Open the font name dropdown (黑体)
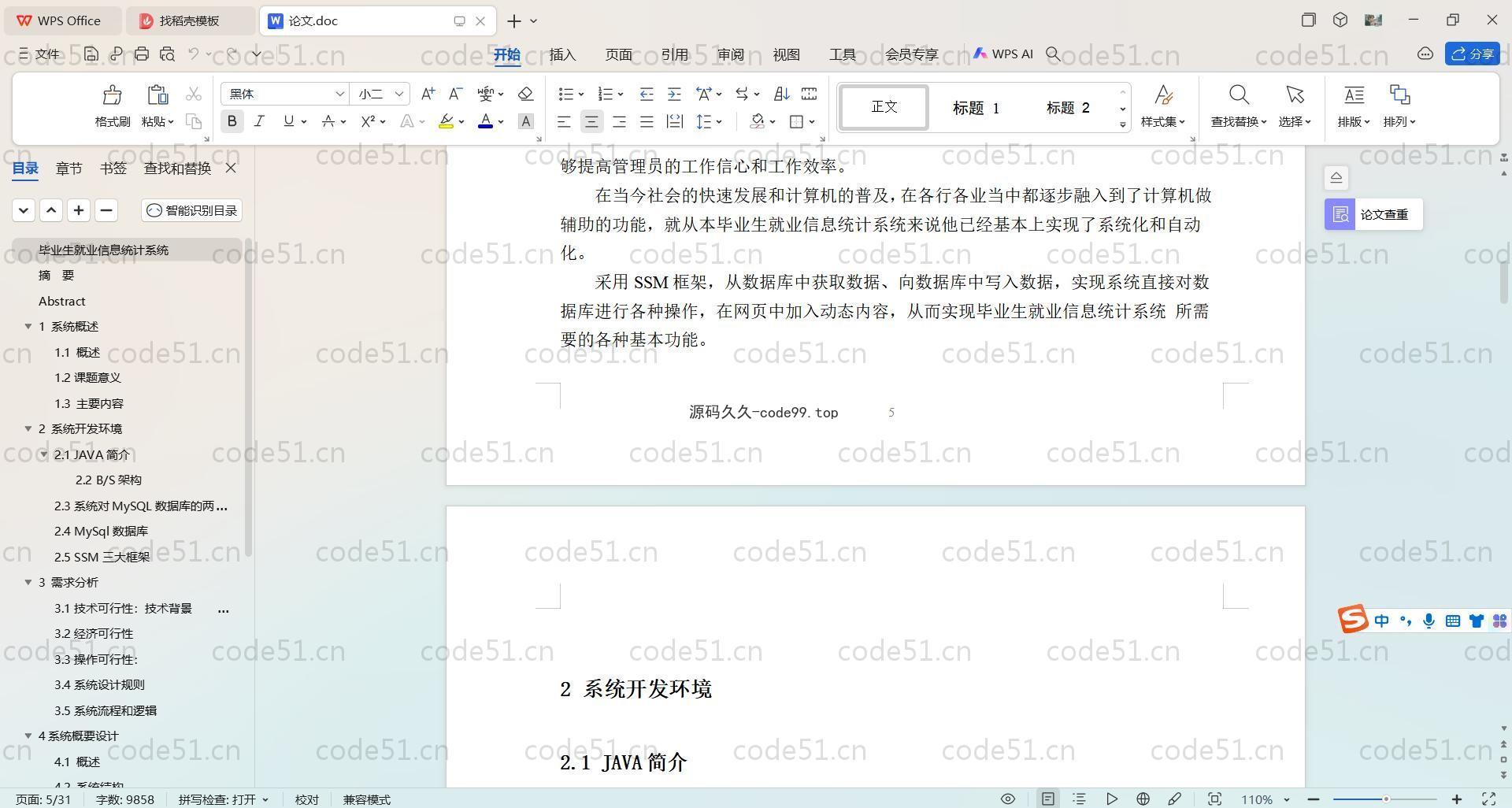 pyautogui.click(x=340, y=94)
